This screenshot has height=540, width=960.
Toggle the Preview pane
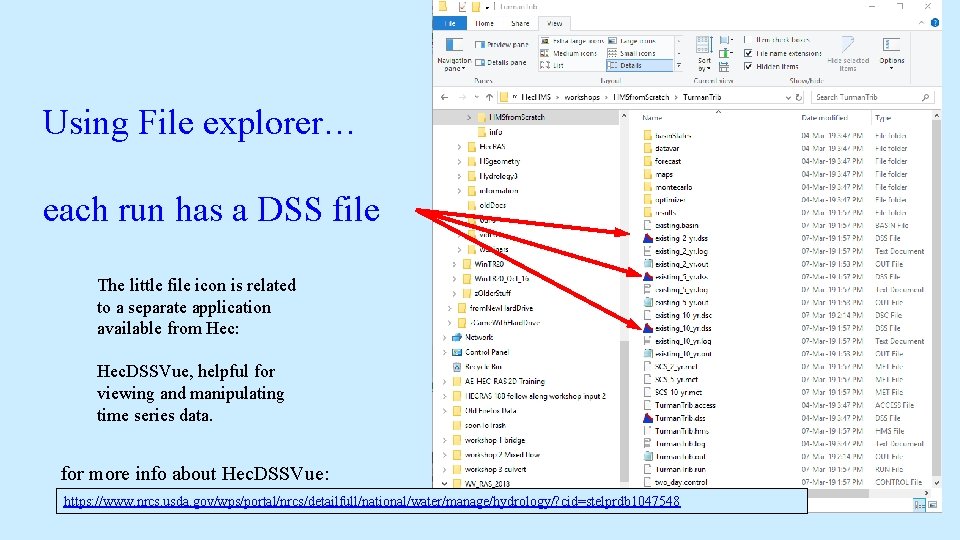pyautogui.click(x=501, y=45)
